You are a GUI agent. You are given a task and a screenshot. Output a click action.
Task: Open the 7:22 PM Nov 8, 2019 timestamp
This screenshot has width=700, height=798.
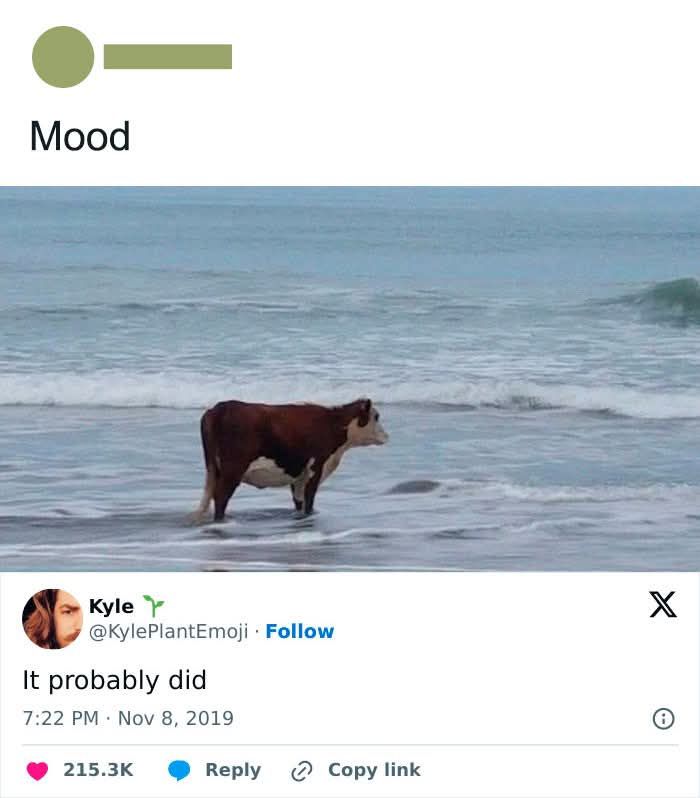tap(128, 718)
